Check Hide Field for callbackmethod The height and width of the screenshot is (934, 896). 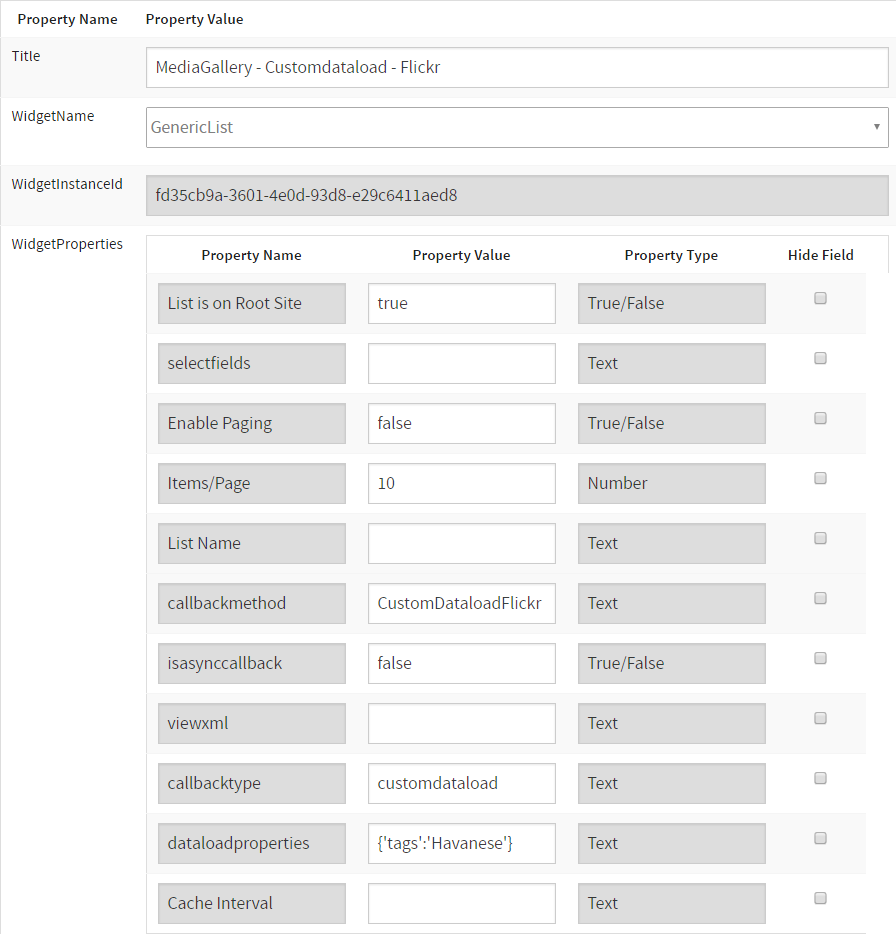click(x=820, y=598)
